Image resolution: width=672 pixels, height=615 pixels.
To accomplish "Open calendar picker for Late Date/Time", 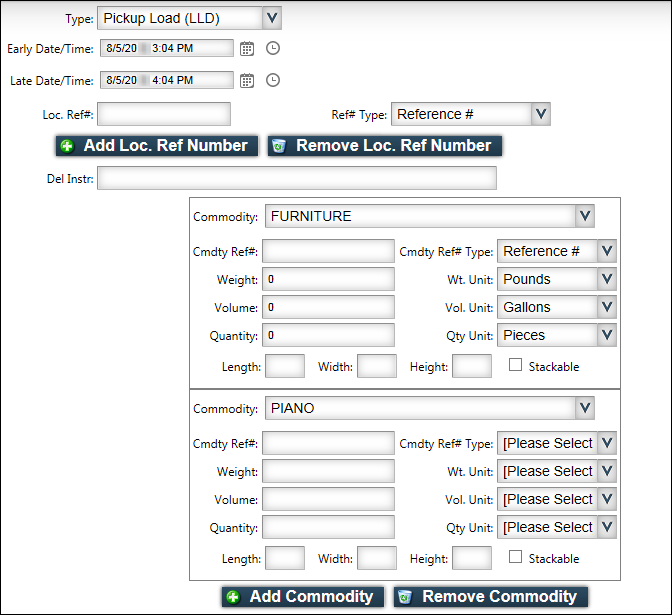I will [247, 81].
